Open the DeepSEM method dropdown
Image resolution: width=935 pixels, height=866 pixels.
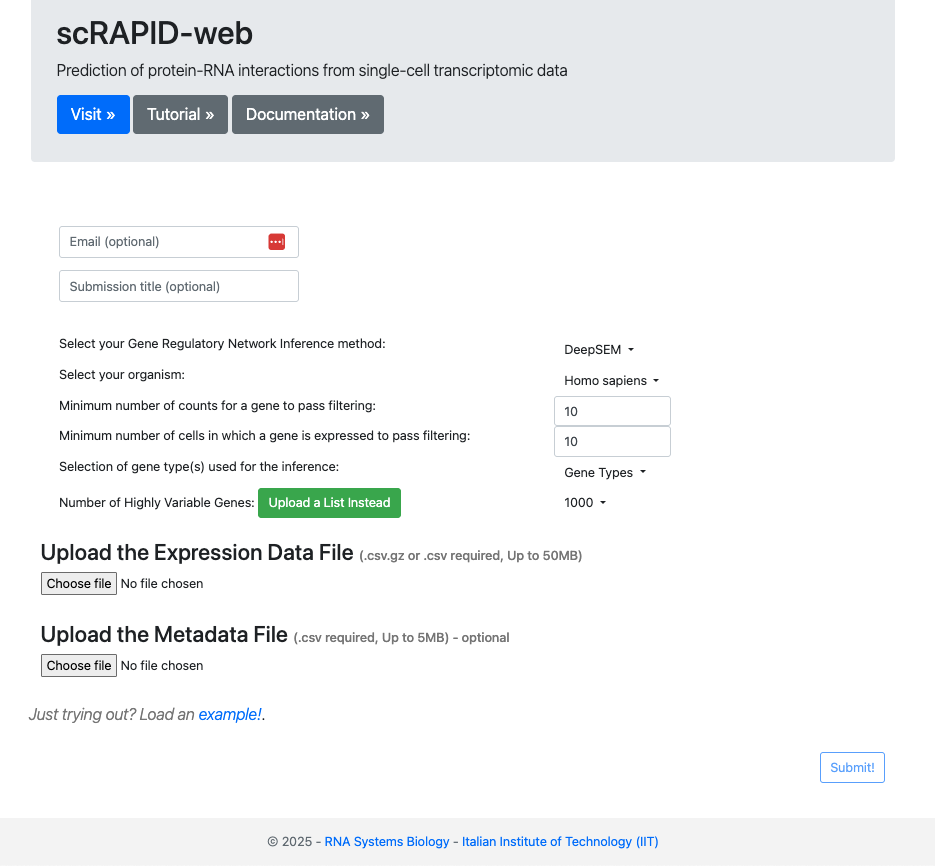[x=599, y=350]
